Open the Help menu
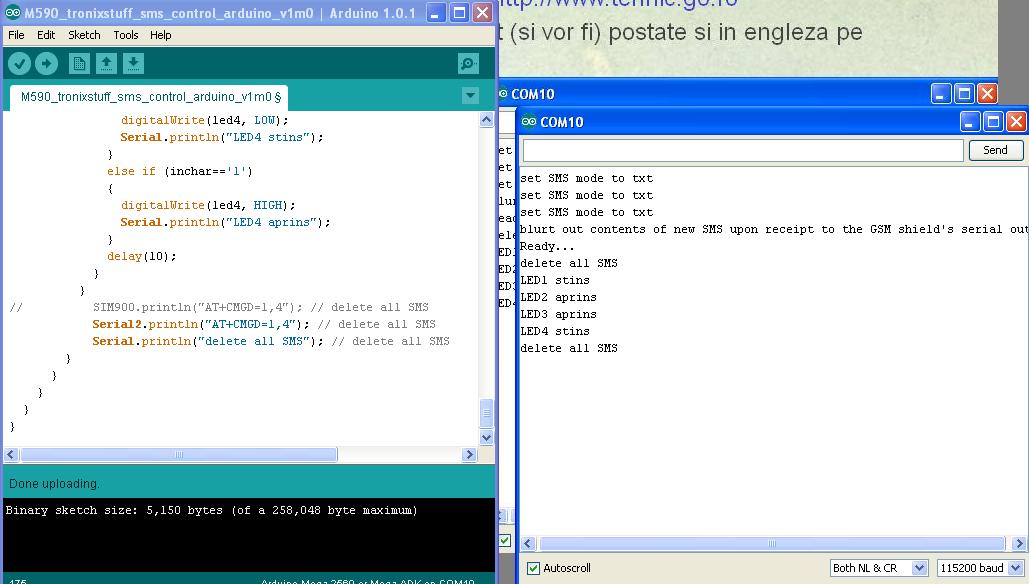 pyautogui.click(x=163, y=35)
